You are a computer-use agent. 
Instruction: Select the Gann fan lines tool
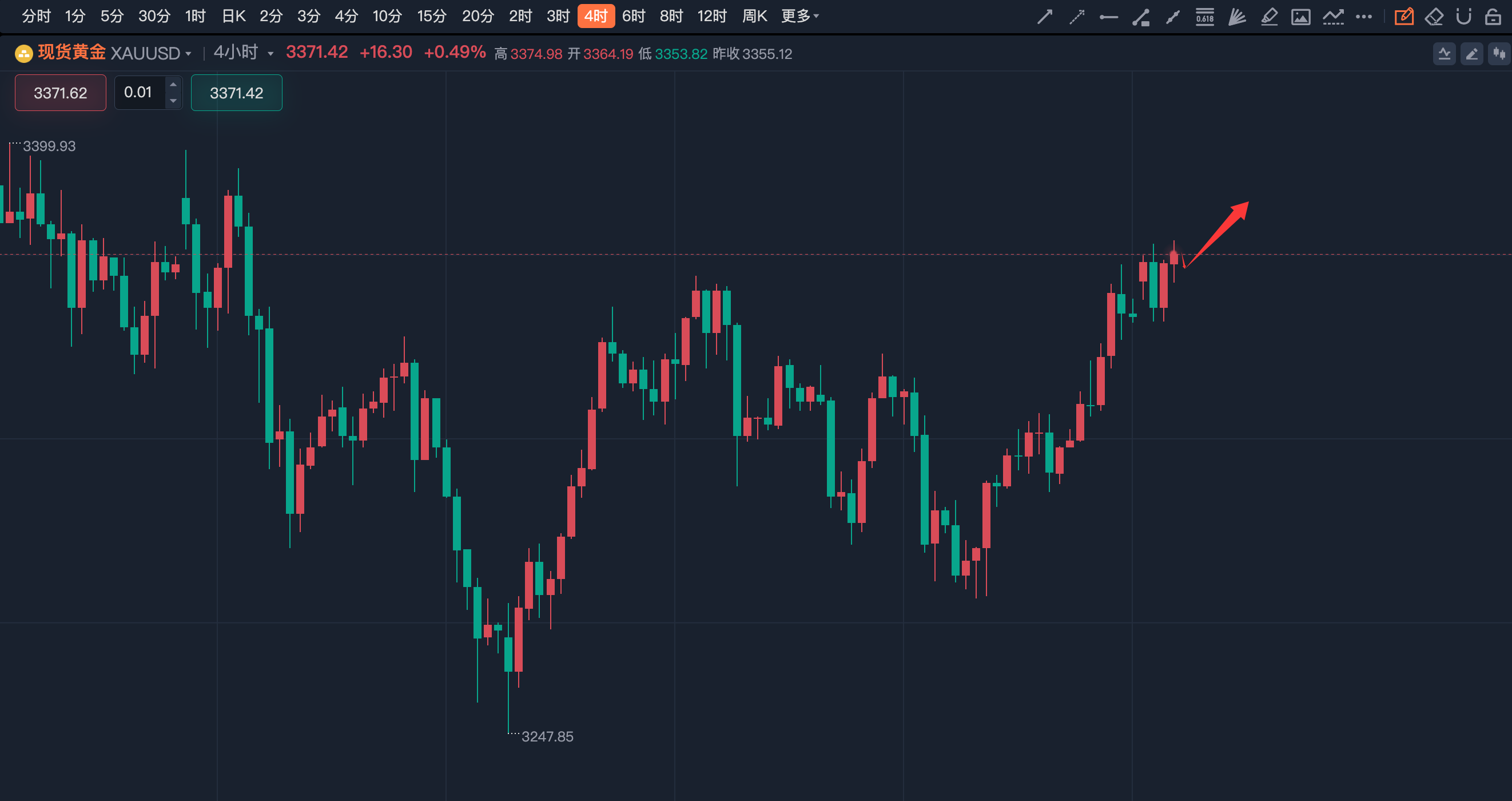coord(1238,17)
